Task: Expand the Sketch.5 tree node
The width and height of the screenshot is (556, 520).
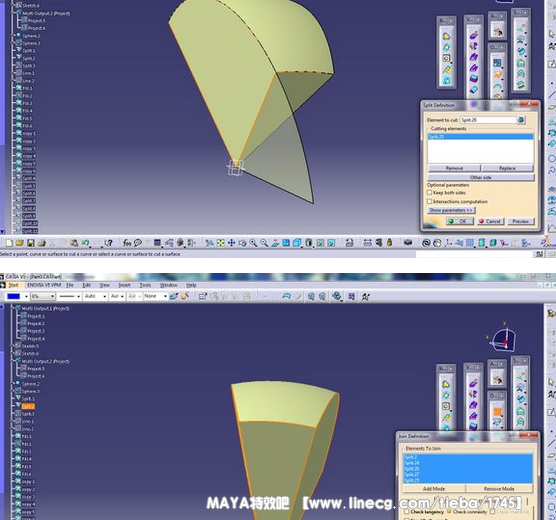Action: [13, 346]
